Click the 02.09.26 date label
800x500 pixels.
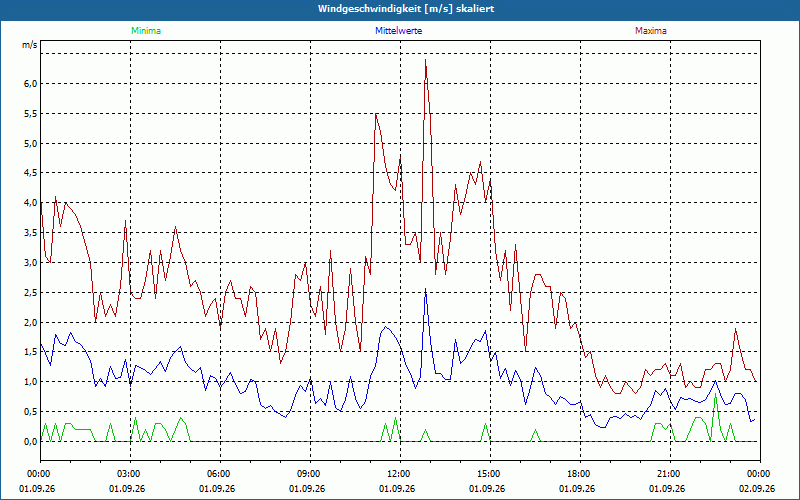click(x=757, y=489)
